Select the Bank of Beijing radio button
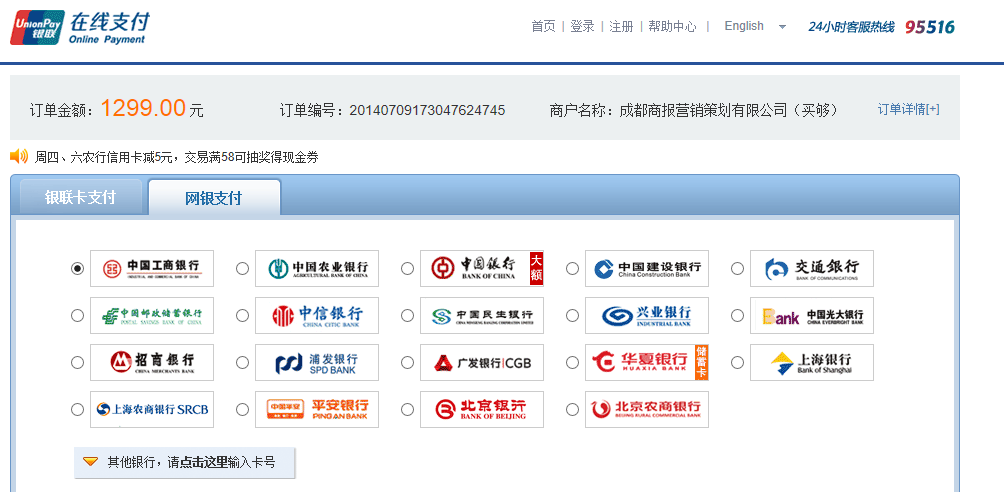This screenshot has height=492, width=1004. [407, 409]
